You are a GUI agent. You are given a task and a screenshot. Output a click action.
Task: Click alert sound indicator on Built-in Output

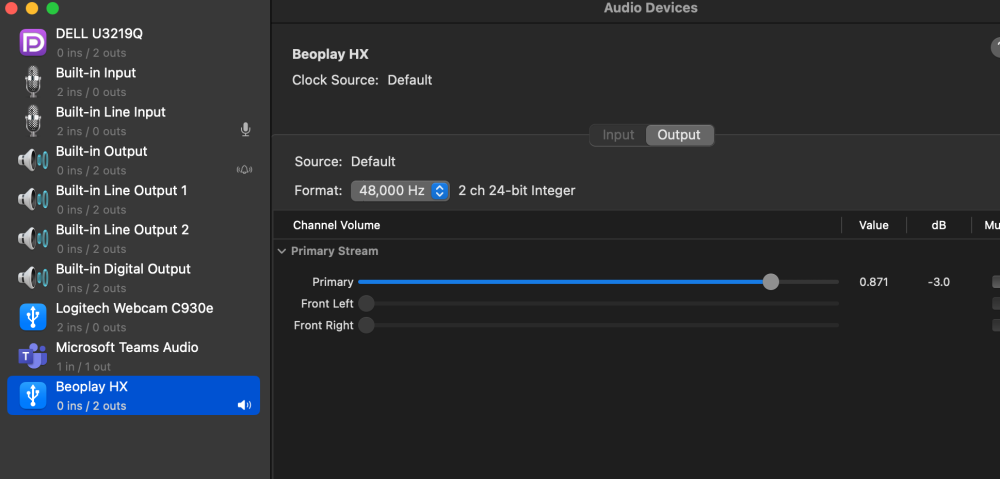(244, 170)
